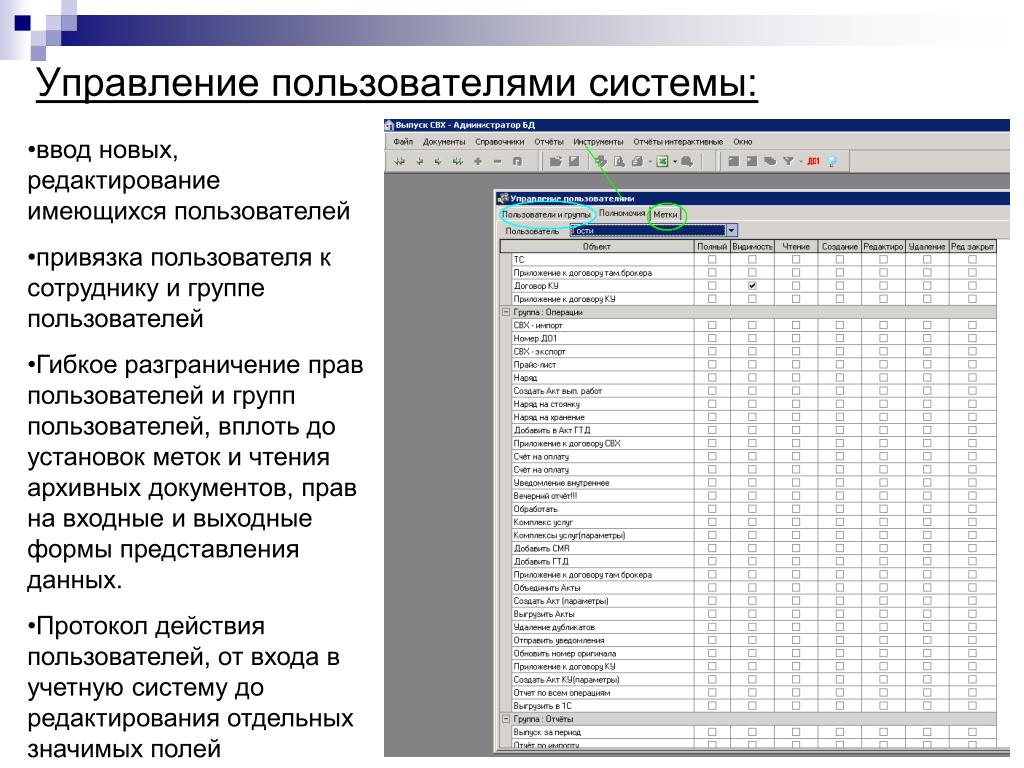Open the Отчёты интерактивные menu
This screenshot has height=768, width=1024.
pyautogui.click(x=678, y=142)
